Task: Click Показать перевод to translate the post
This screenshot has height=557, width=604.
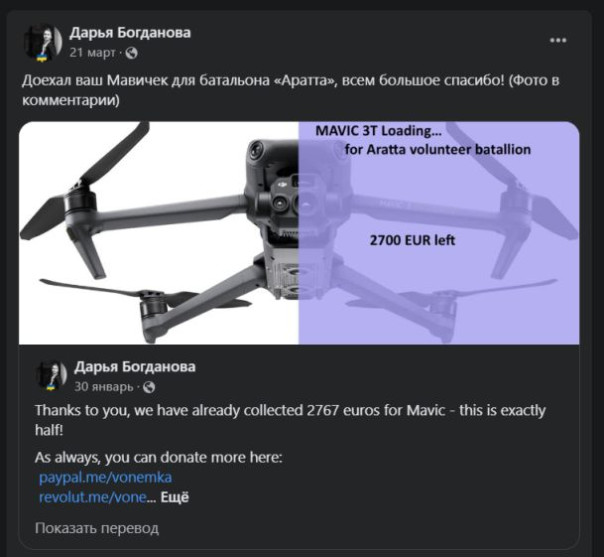Action: click(97, 528)
